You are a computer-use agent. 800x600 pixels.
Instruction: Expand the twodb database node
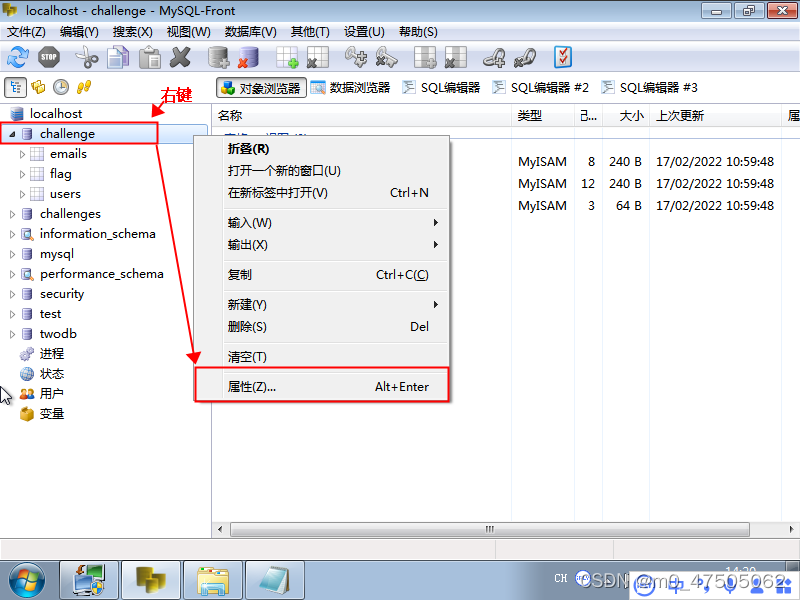[x=12, y=334]
